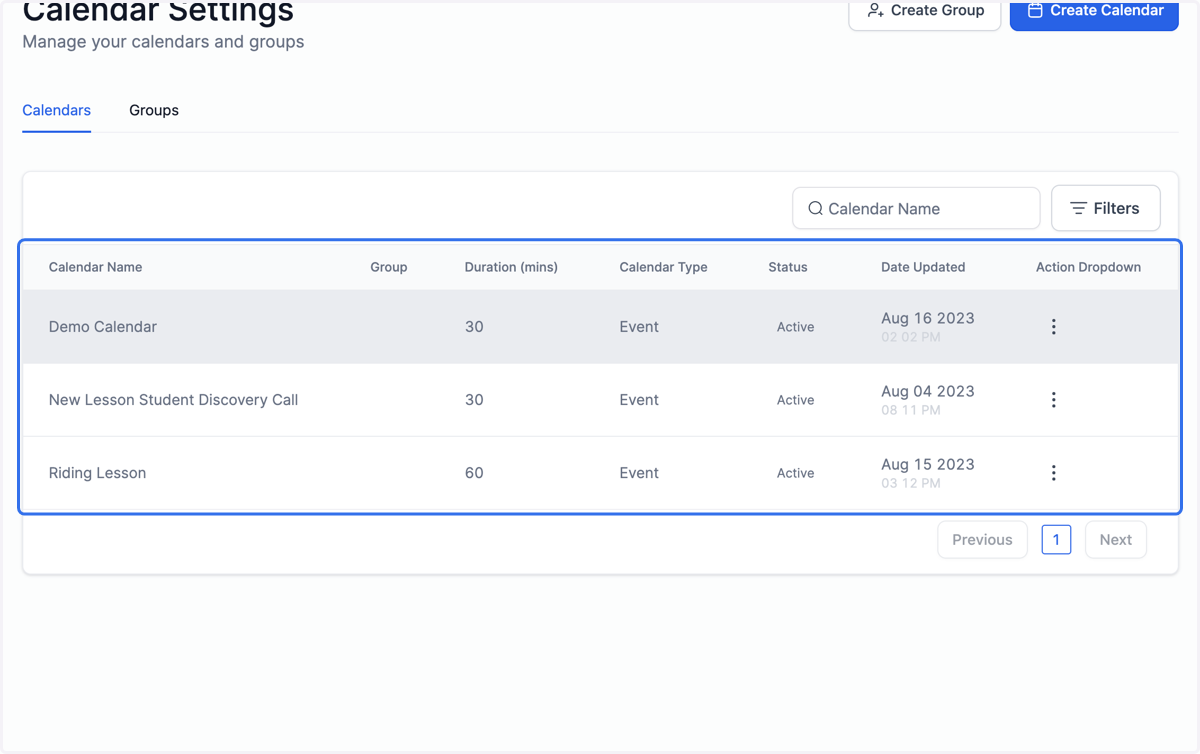Click the 02 02 PM timestamp
Screen dimensions: 1200x754
coord(911,338)
